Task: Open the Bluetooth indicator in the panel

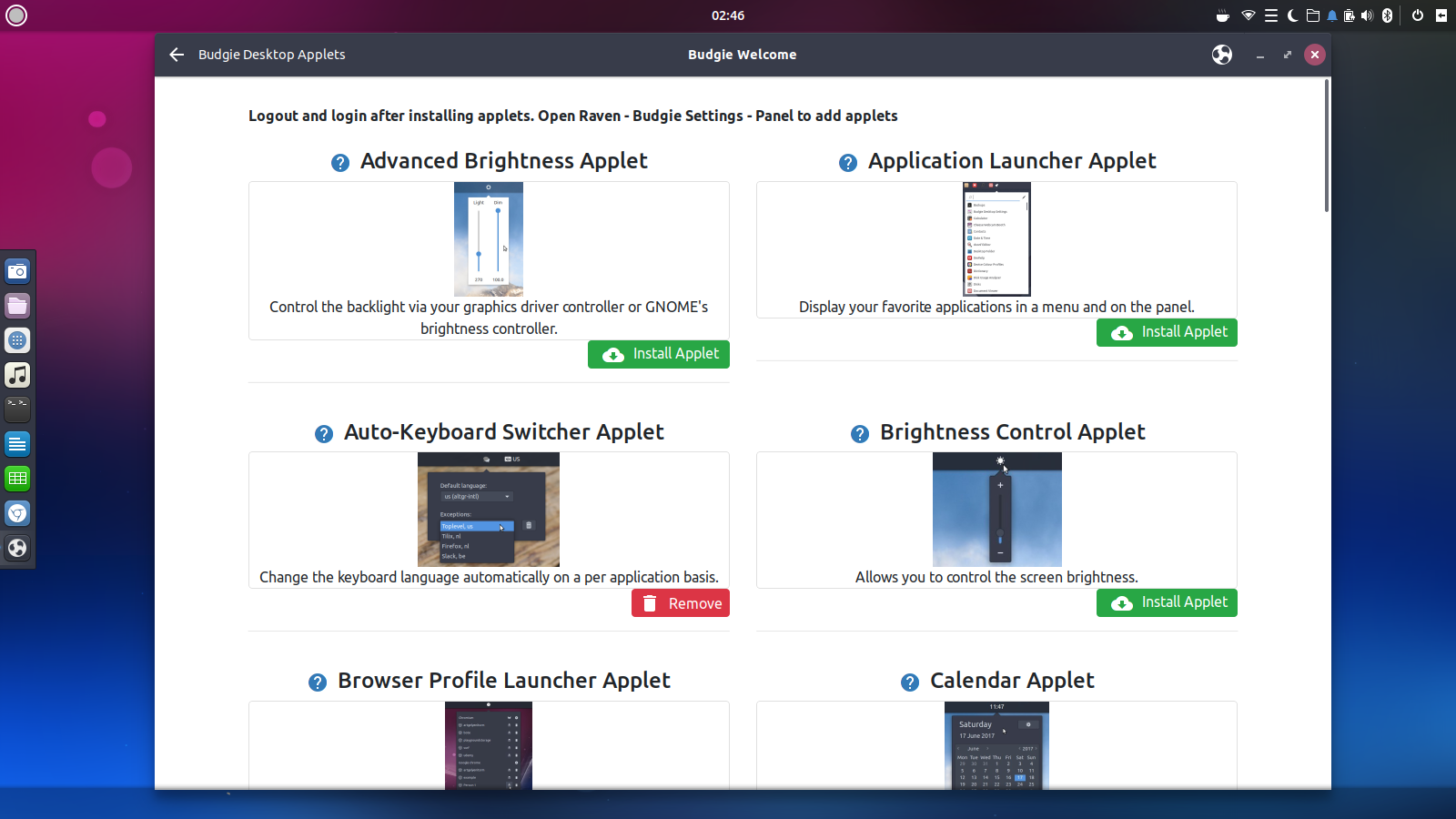Action: [1388, 15]
